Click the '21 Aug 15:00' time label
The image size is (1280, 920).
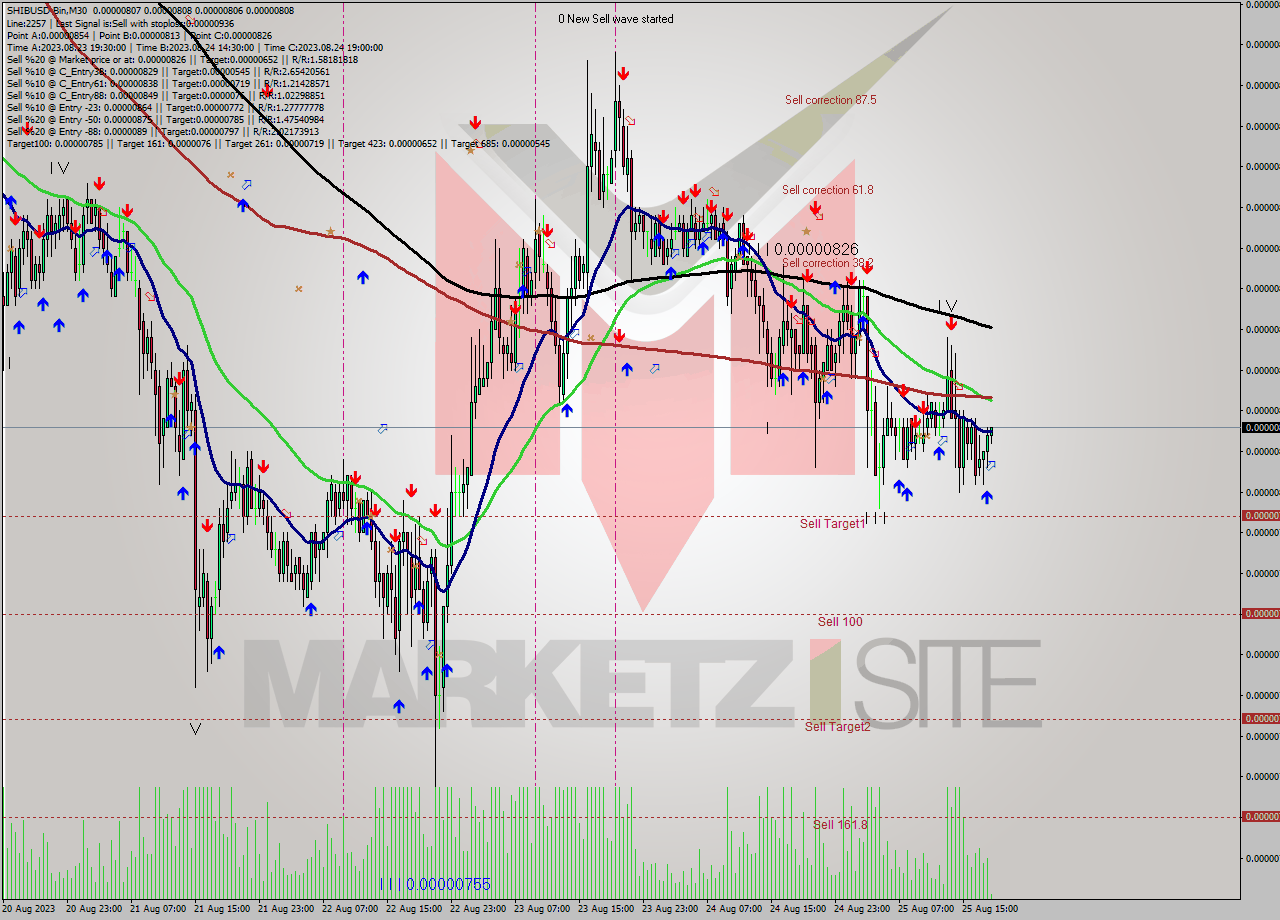click(221, 909)
